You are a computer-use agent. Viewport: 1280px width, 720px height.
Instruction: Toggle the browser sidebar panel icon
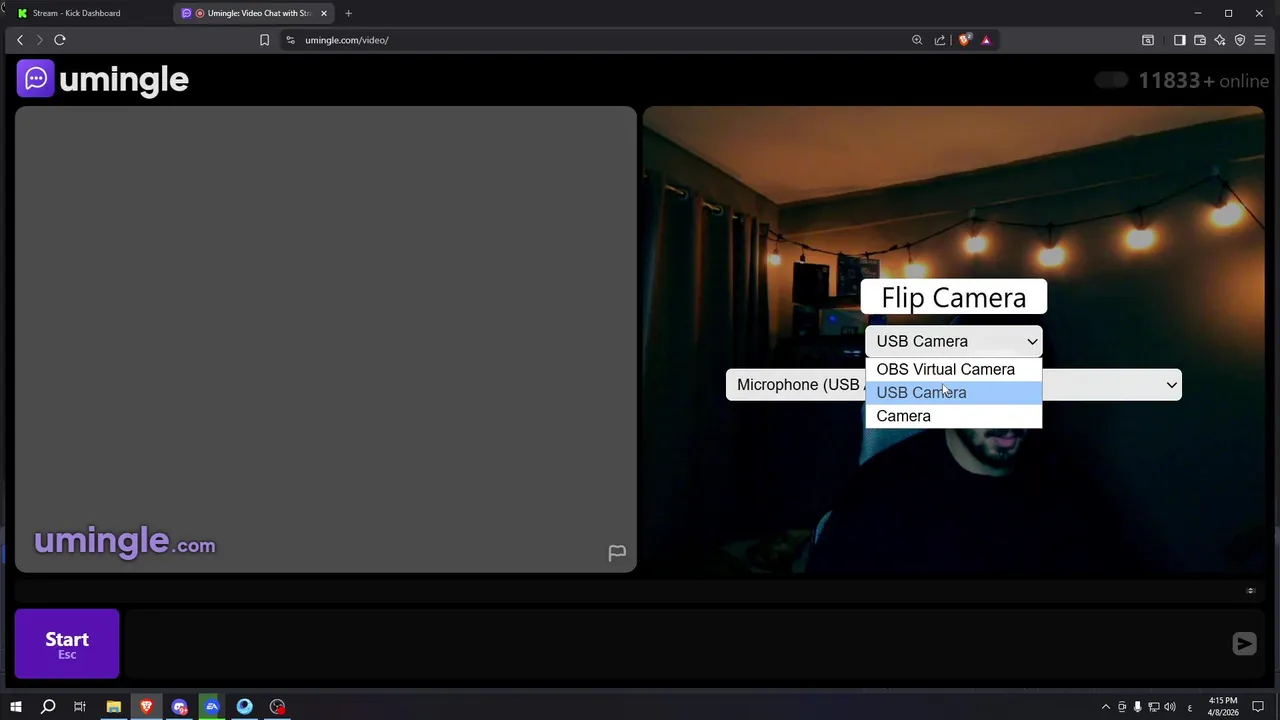point(1179,40)
